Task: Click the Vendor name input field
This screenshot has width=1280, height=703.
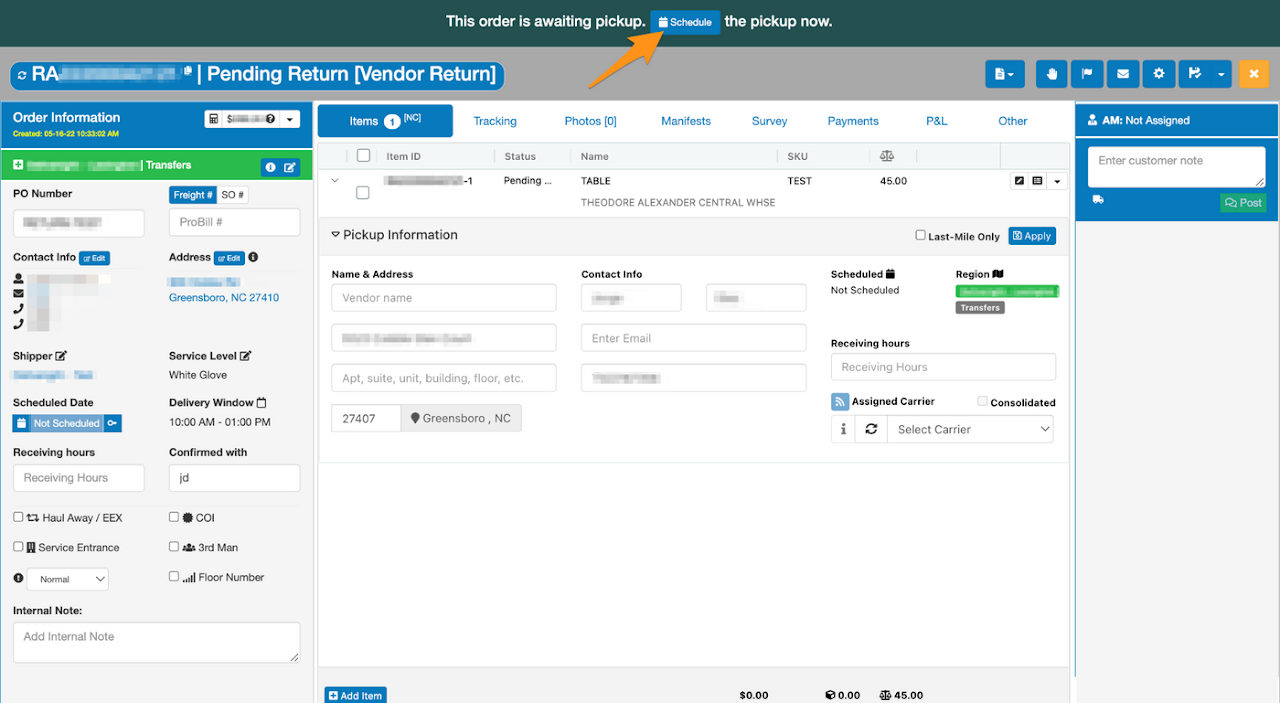Action: coord(444,298)
